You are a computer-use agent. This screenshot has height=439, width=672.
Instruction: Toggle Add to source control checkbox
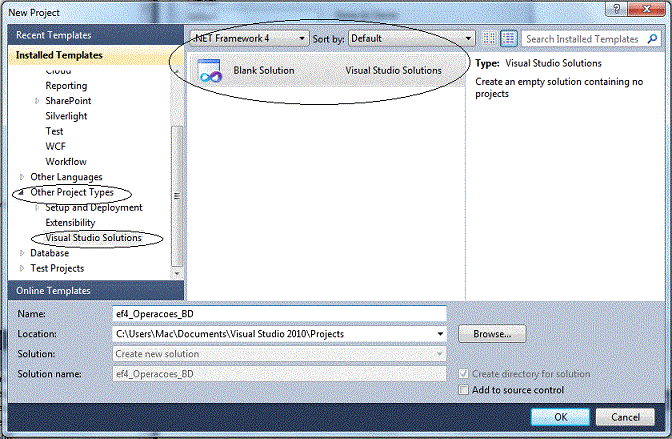(463, 390)
